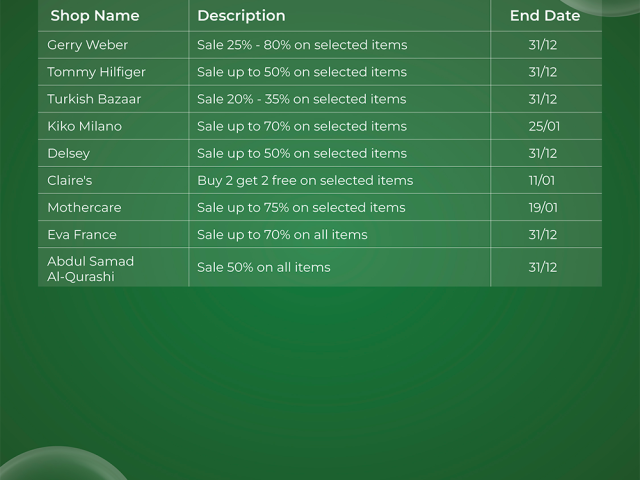Screen dimensions: 640x480
Task: Open the Kiko Milano shop entry
Action: pos(84,126)
